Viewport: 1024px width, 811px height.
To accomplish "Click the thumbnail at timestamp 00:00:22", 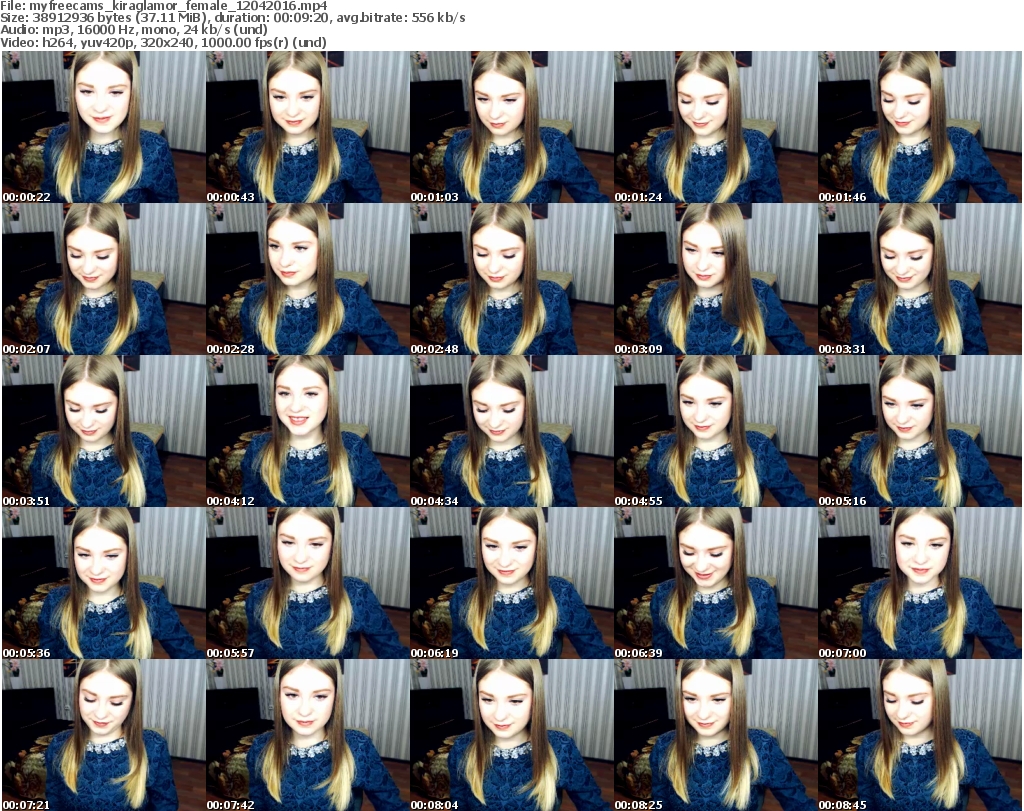I will 103,127.
